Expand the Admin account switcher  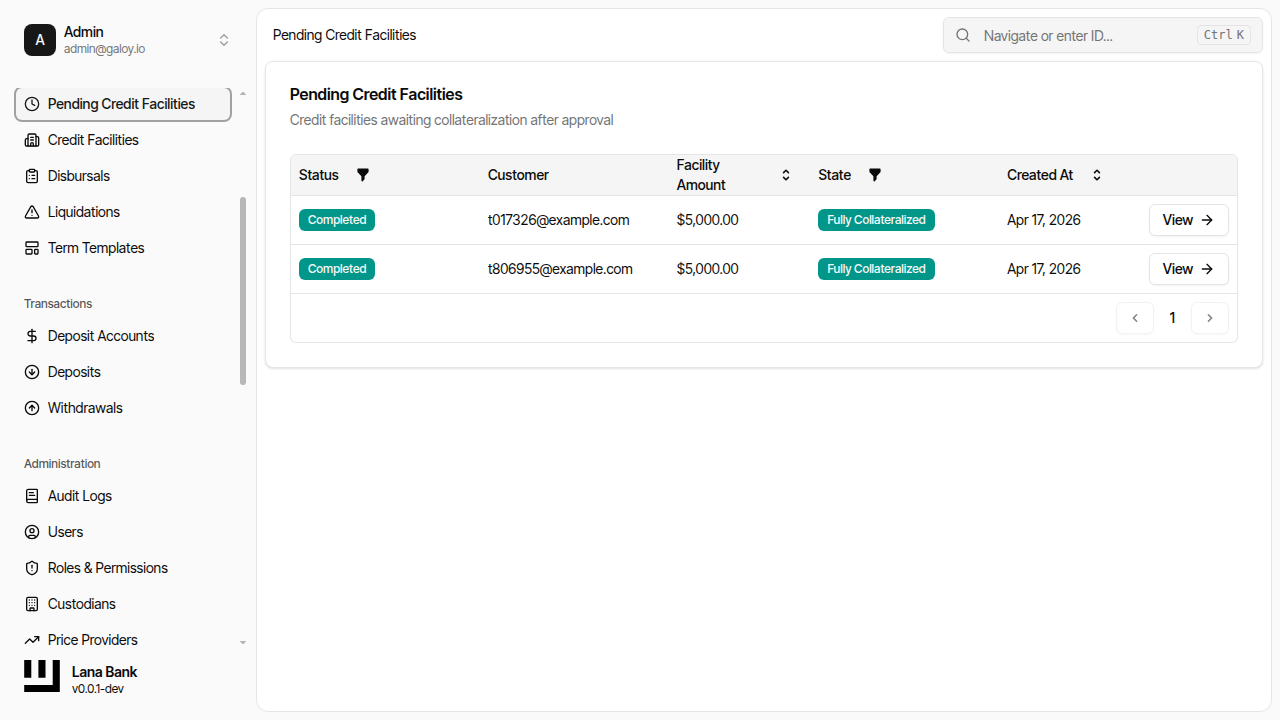point(224,40)
